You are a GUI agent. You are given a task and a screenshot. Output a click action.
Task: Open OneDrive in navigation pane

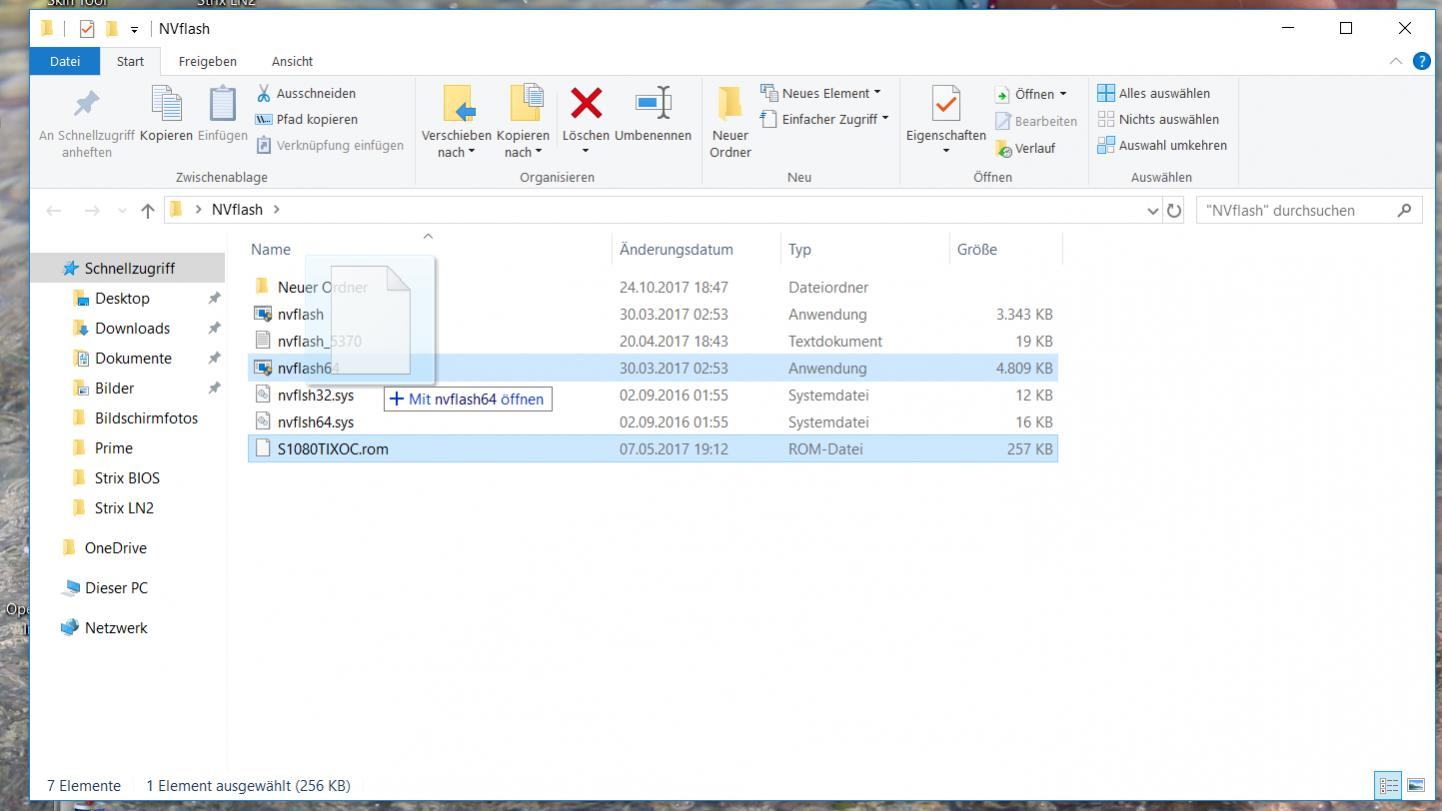[115, 548]
